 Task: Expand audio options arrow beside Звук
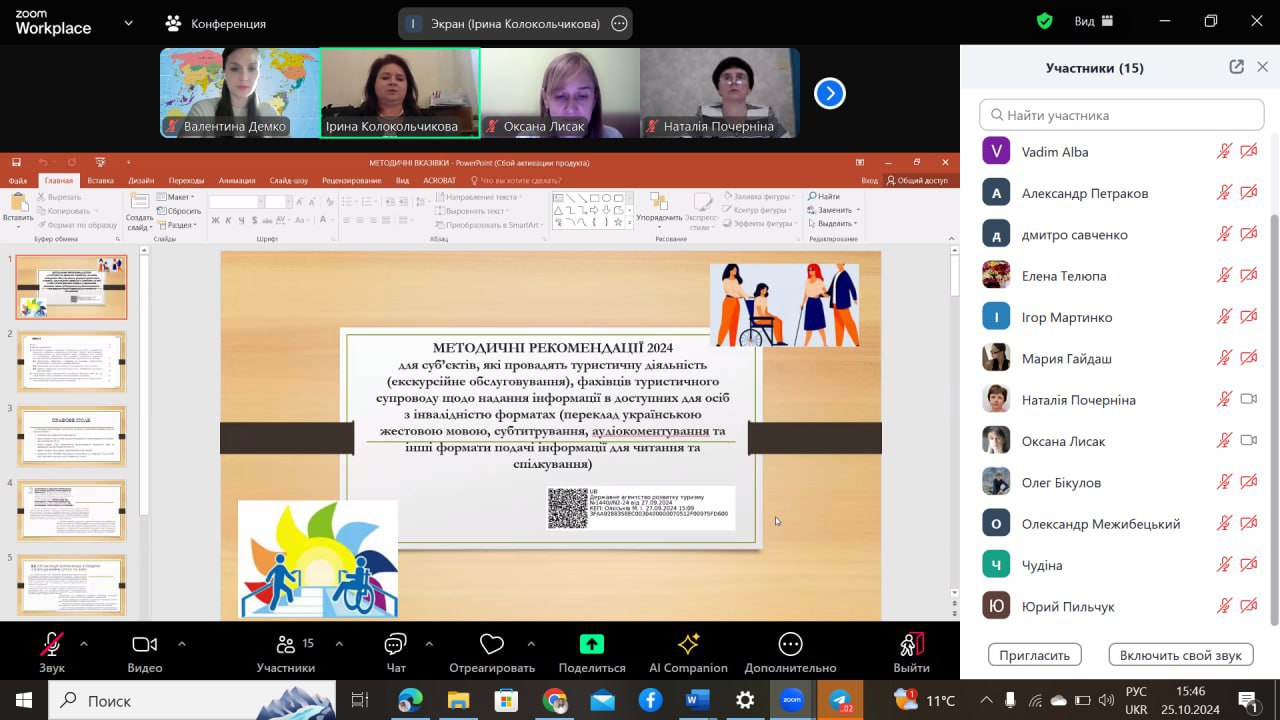(x=84, y=644)
